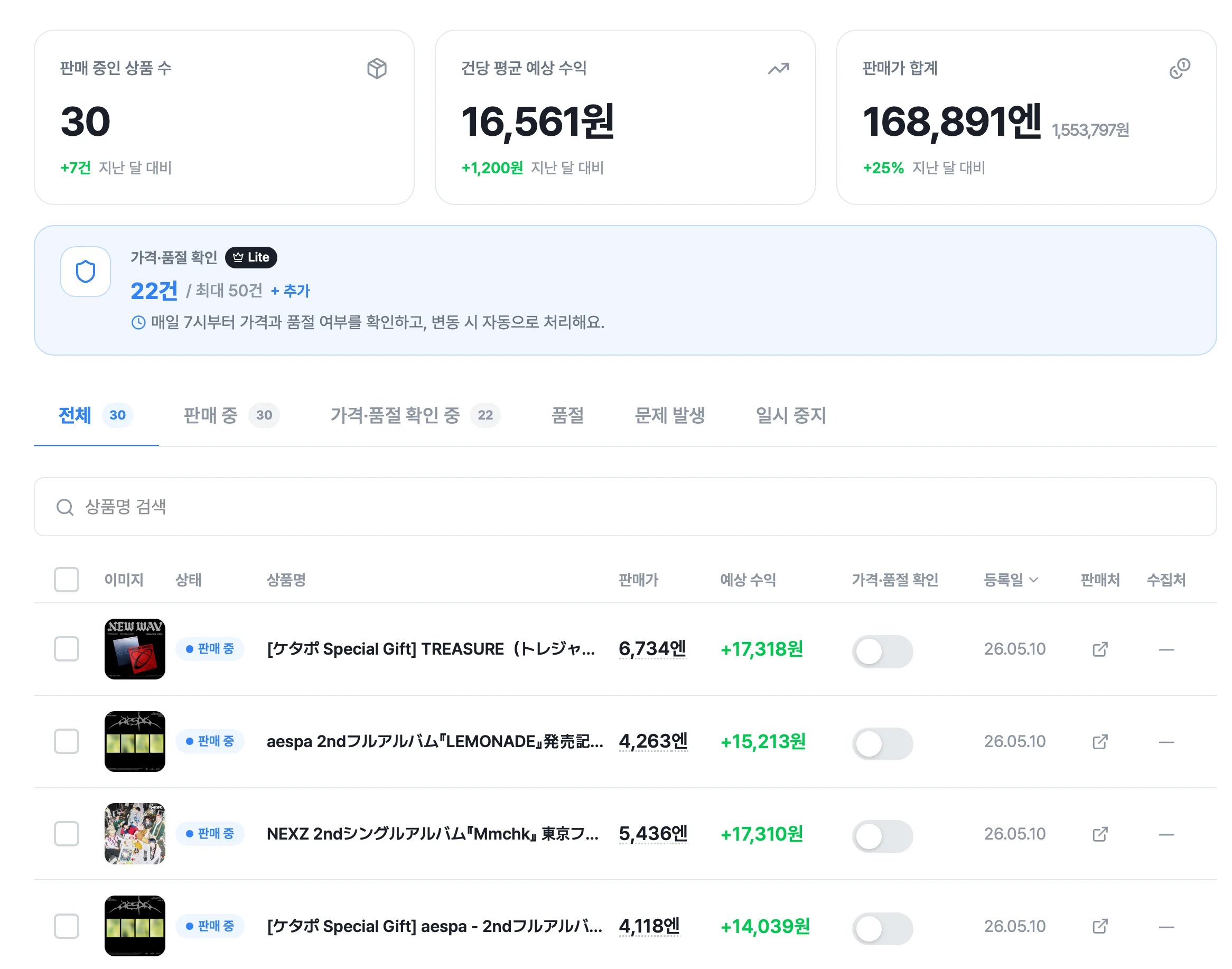The width and height of the screenshot is (1232, 969).
Task: Click the aespa LEMONADE row thumbnail
Action: click(x=135, y=741)
